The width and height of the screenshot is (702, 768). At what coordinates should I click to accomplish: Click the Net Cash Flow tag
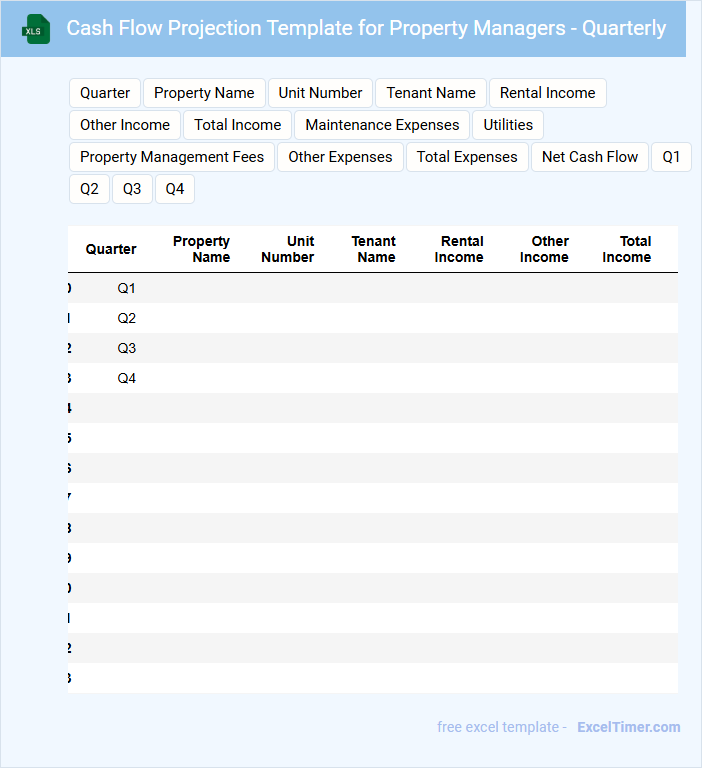click(x=590, y=157)
